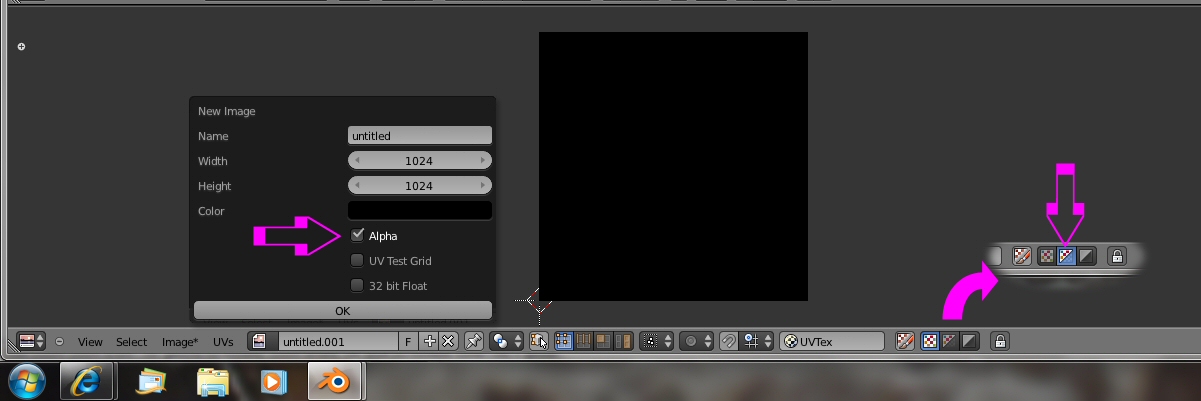This screenshot has width=1201, height=401.
Task: Open the Image* menu
Action: click(x=180, y=342)
